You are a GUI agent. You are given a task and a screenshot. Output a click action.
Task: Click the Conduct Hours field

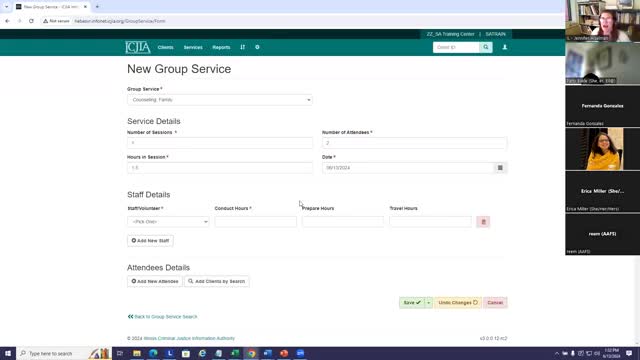(256, 222)
